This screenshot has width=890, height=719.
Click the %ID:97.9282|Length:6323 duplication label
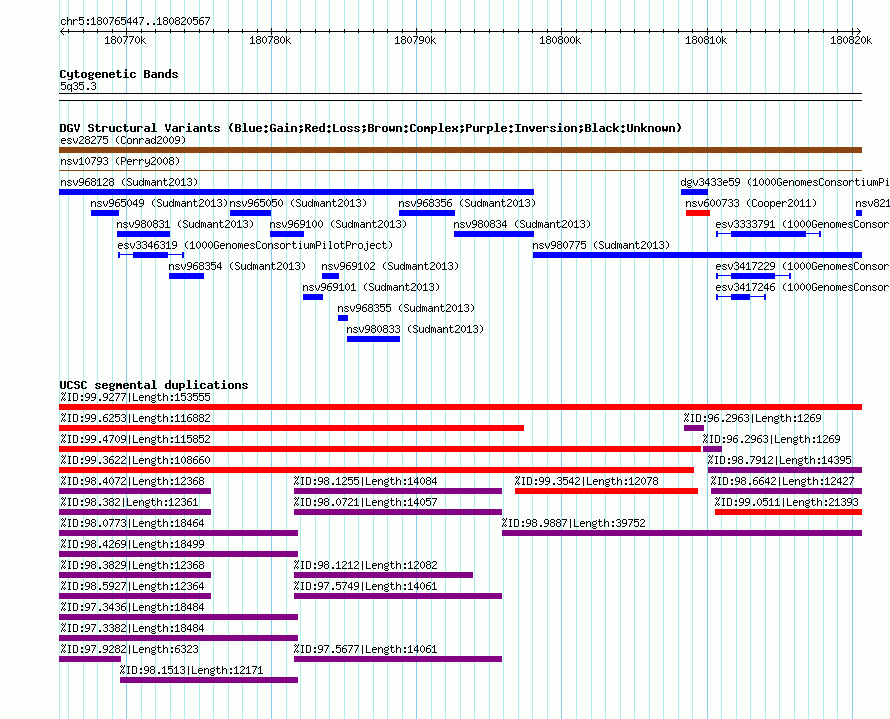click(x=129, y=649)
